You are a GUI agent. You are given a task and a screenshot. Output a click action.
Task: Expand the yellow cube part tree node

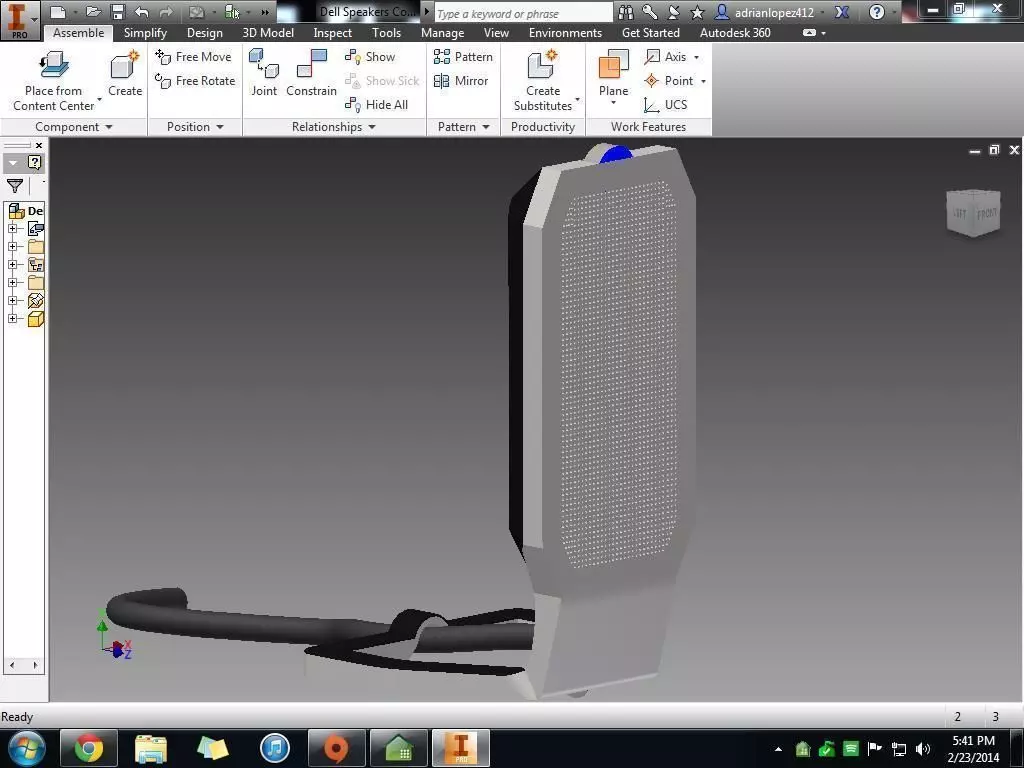12,319
